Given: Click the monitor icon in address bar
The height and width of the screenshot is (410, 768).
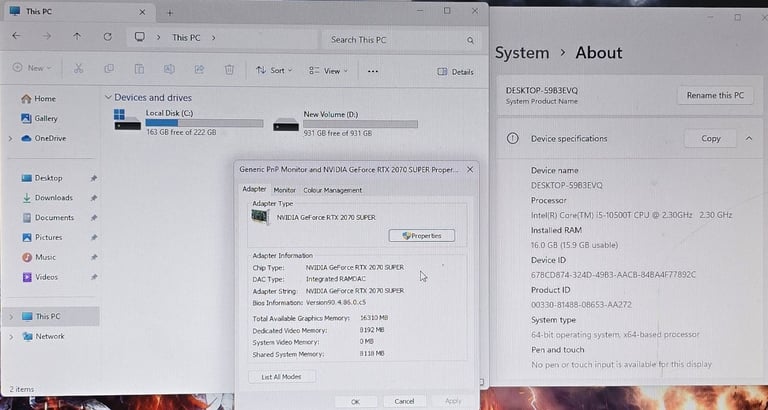Looking at the screenshot, I should click(x=140, y=37).
